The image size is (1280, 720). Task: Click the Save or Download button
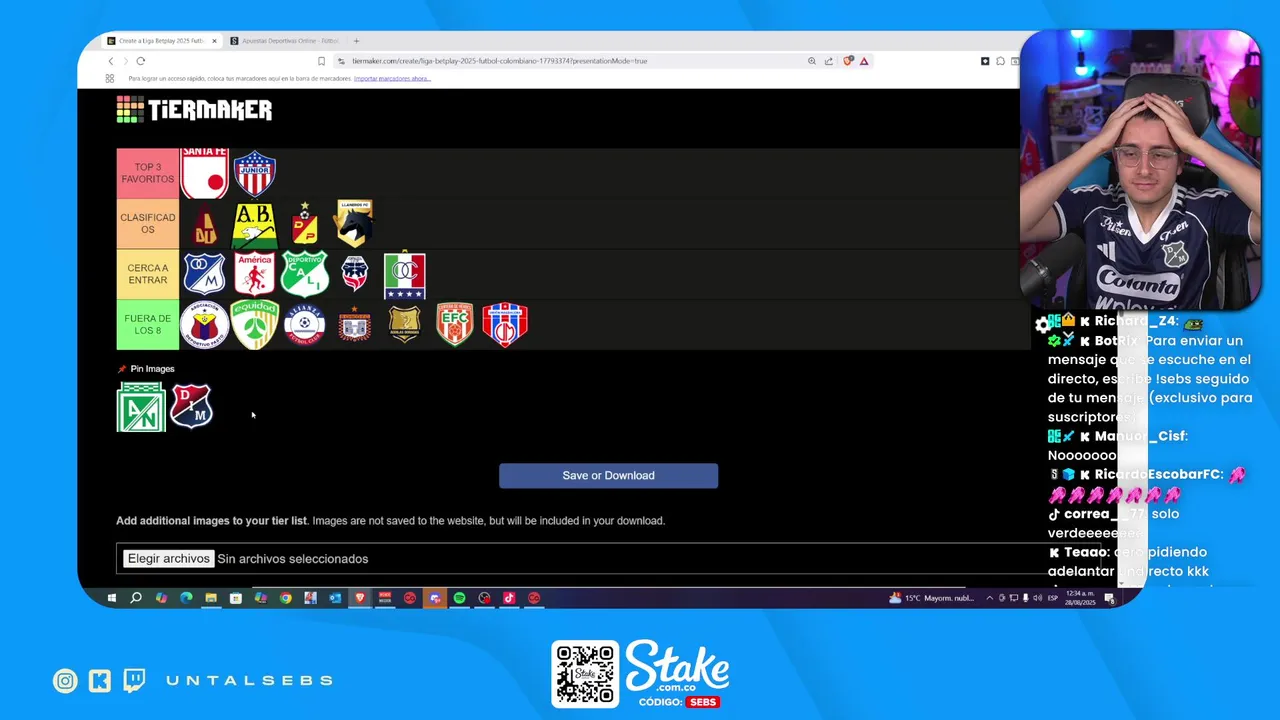tap(608, 475)
